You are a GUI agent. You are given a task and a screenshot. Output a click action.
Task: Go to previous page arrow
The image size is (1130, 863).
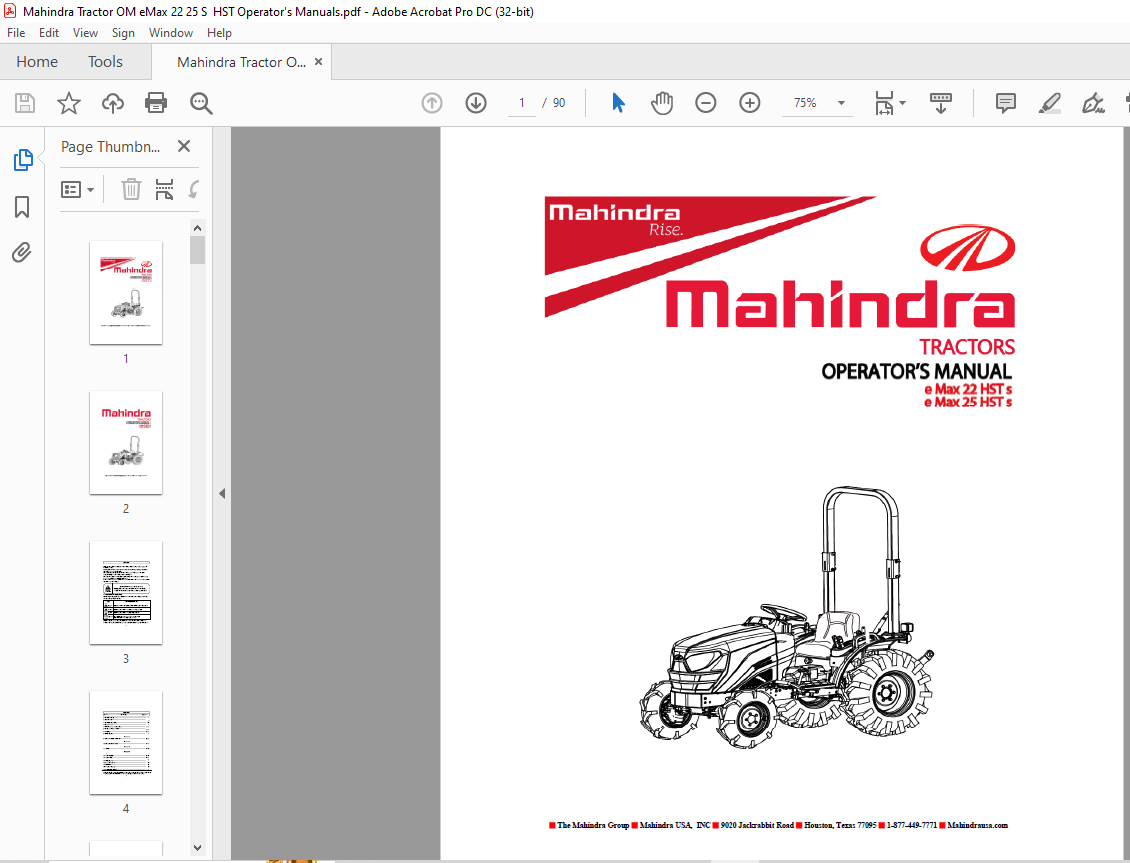(x=432, y=103)
